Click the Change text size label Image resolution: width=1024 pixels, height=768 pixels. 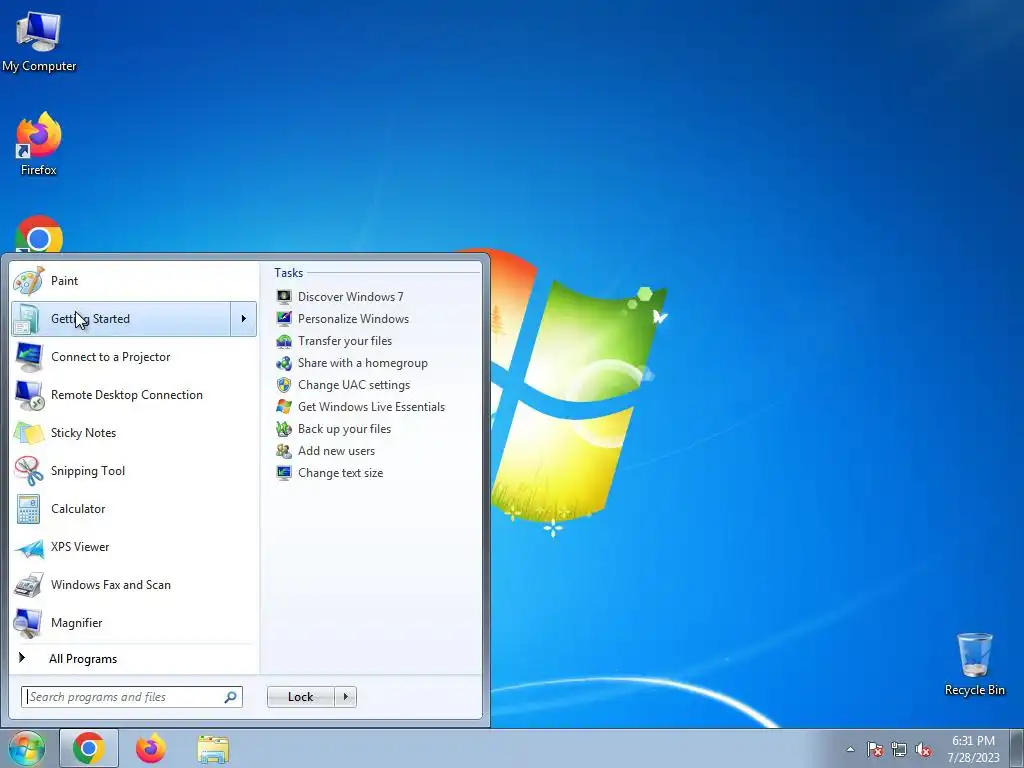pyautogui.click(x=340, y=473)
